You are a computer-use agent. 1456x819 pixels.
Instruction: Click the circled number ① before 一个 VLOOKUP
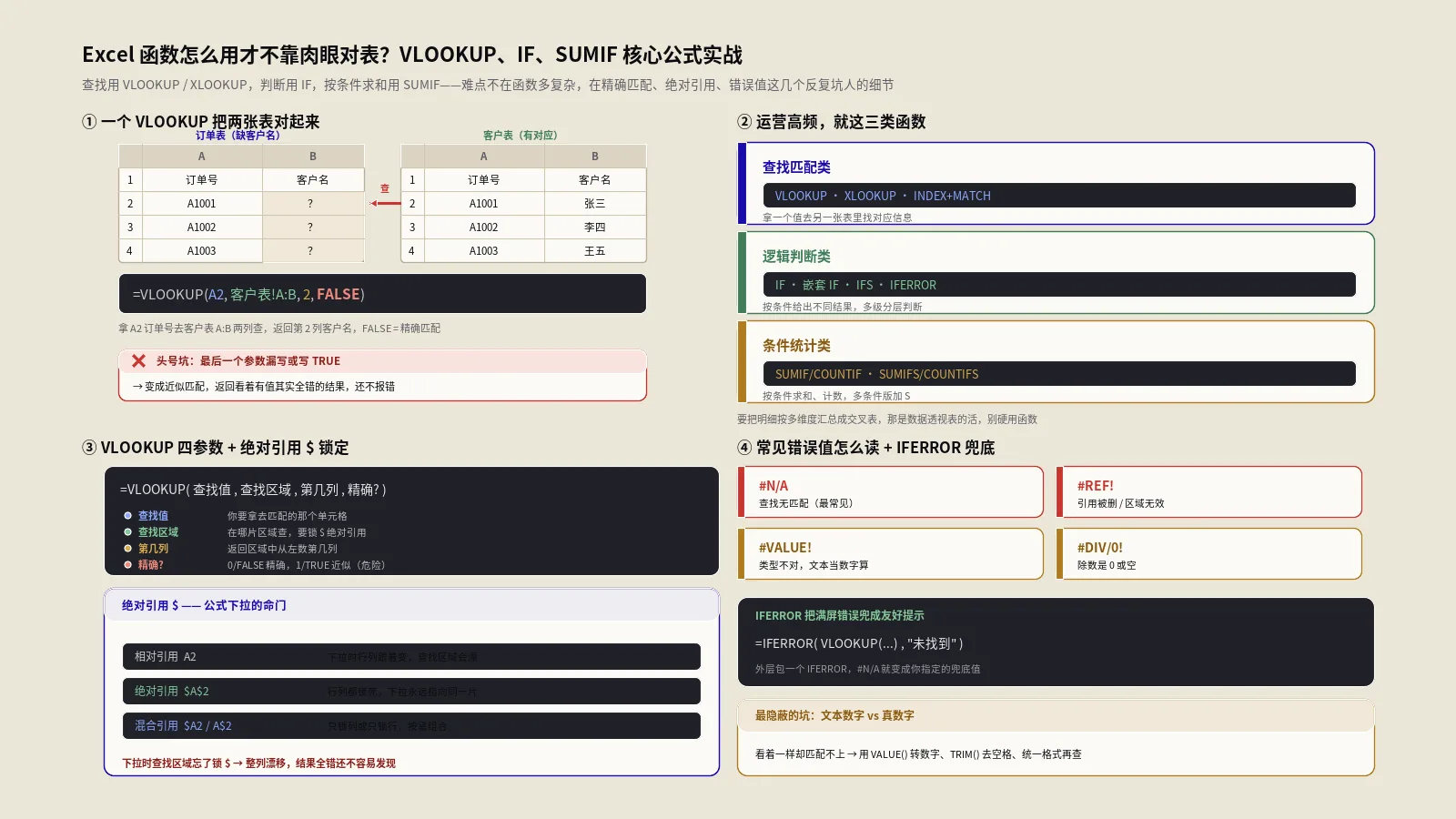click(x=89, y=122)
